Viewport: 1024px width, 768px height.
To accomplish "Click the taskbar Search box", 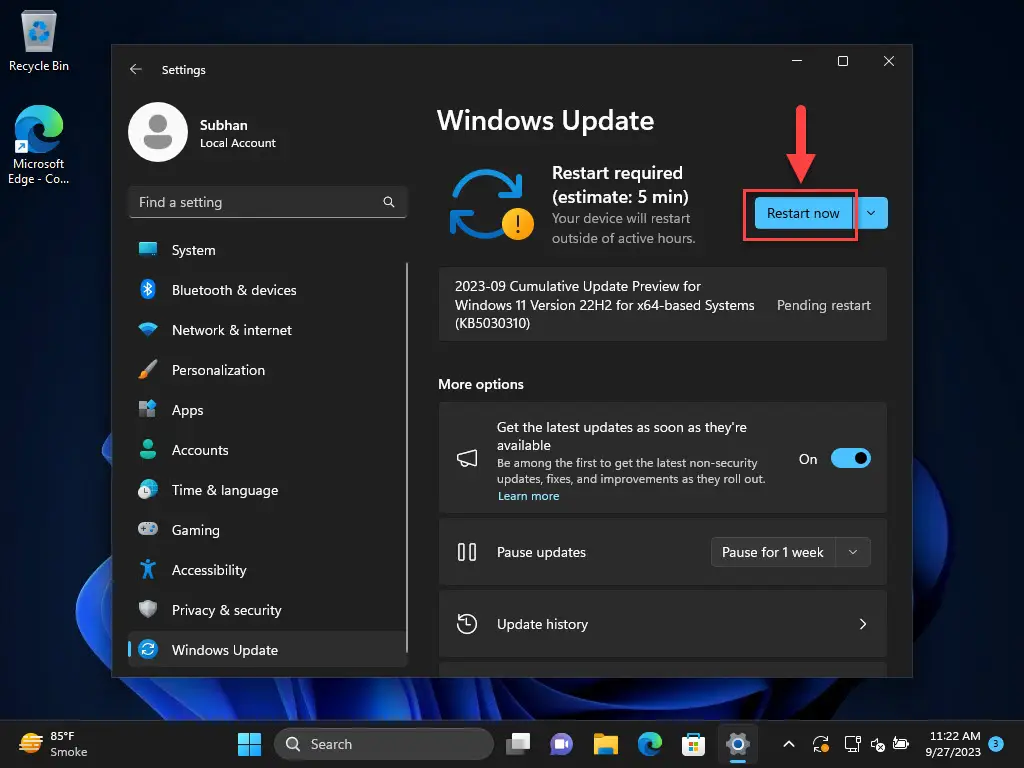I will pos(383,744).
